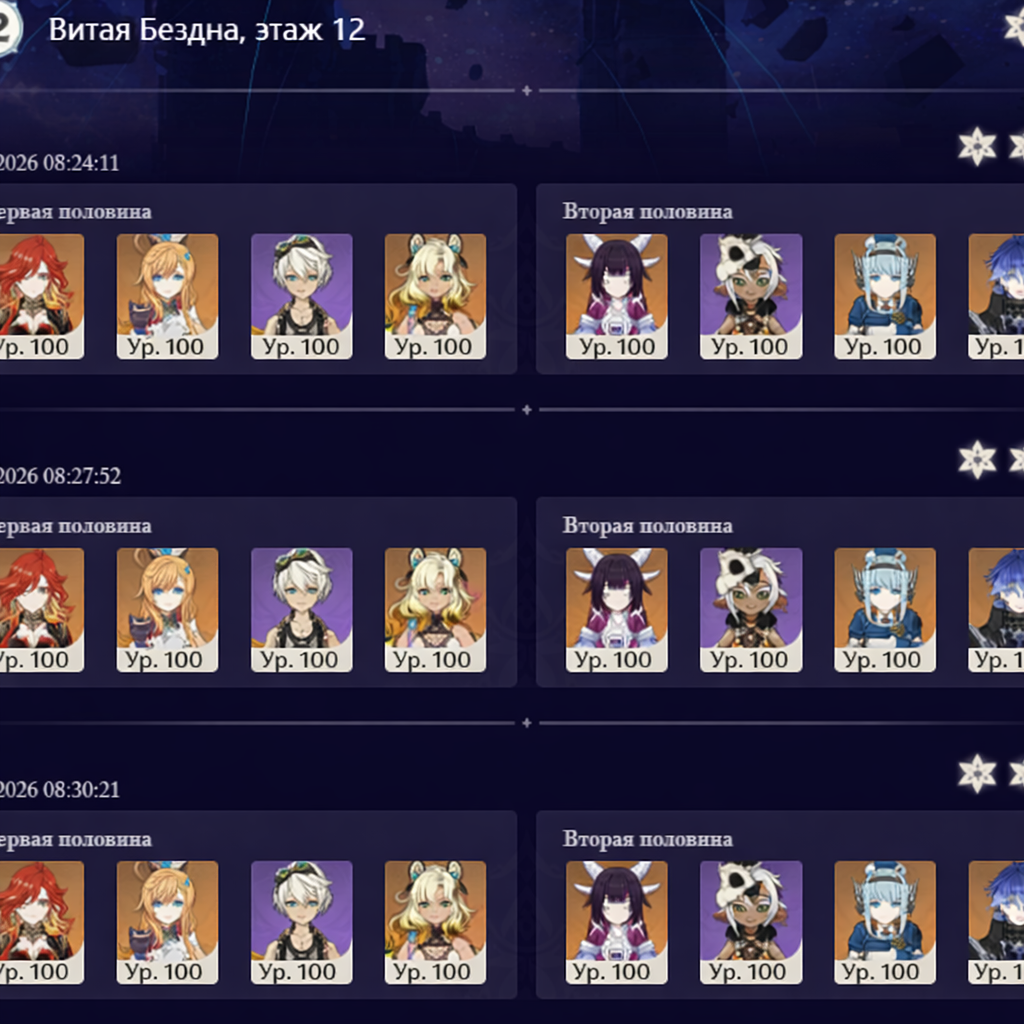This screenshot has height=1024, width=1024.
Task: Open the skull-helmet character in the 08:27:52 run
Action: [751, 610]
